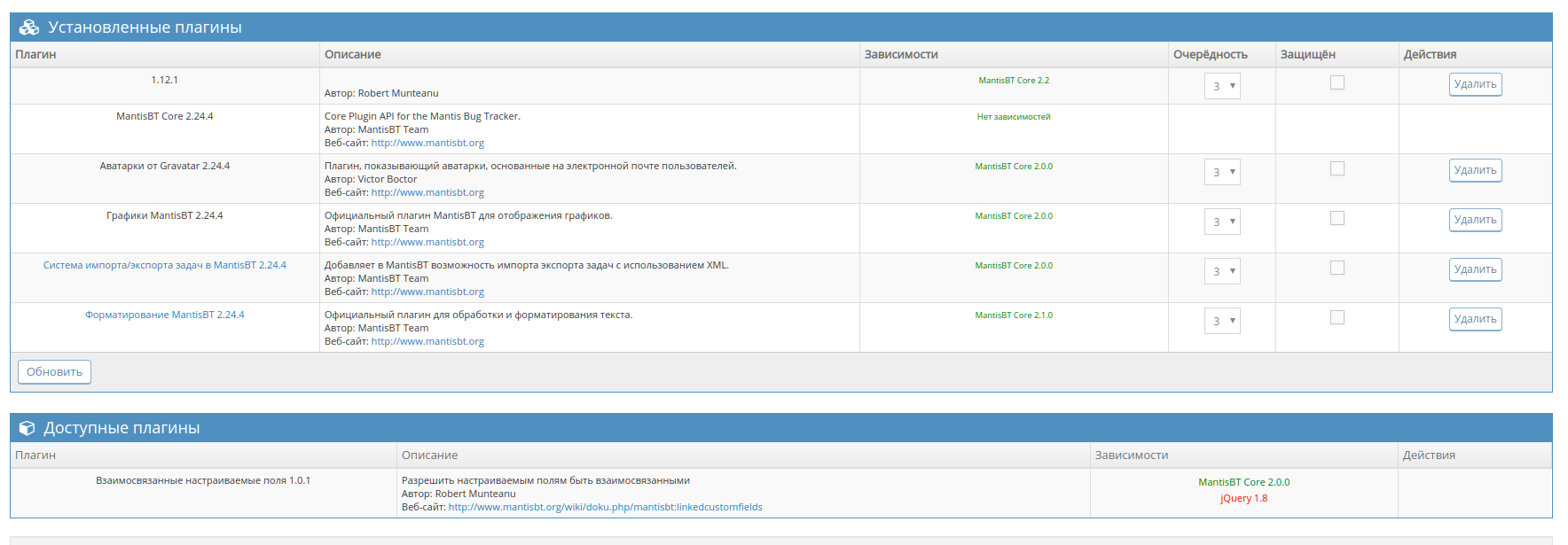Toggle protected checkbox for Аватарки от Gravatar
The image size is (1568, 545).
[1337, 168]
